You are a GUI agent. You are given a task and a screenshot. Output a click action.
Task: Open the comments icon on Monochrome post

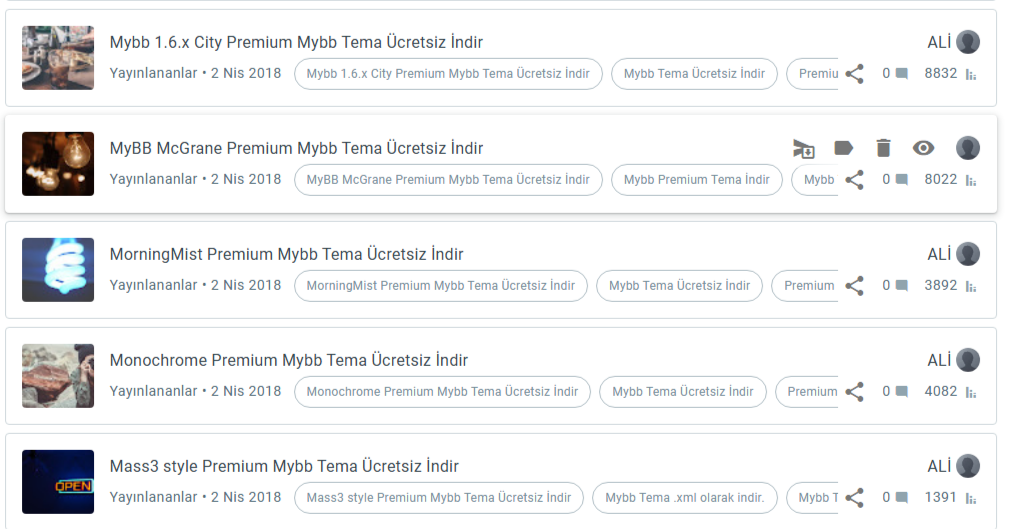tap(902, 391)
